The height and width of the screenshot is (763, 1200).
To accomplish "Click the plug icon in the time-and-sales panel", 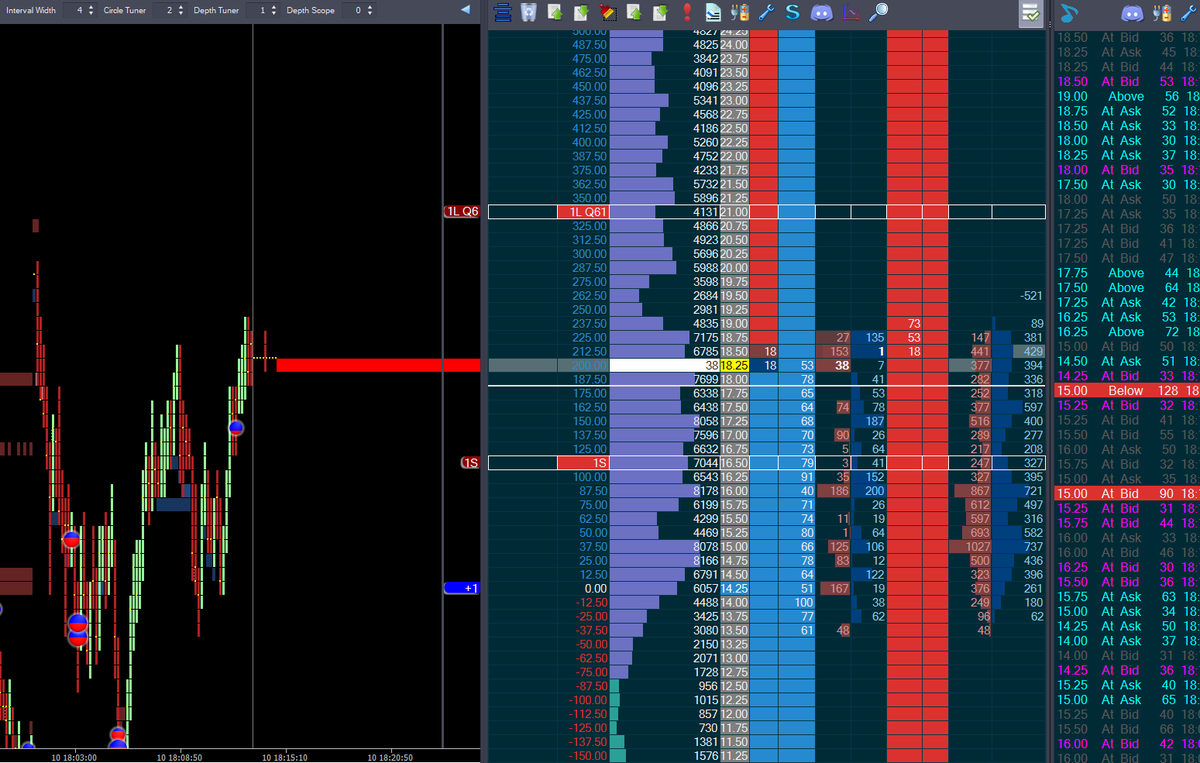I will [x=1161, y=13].
